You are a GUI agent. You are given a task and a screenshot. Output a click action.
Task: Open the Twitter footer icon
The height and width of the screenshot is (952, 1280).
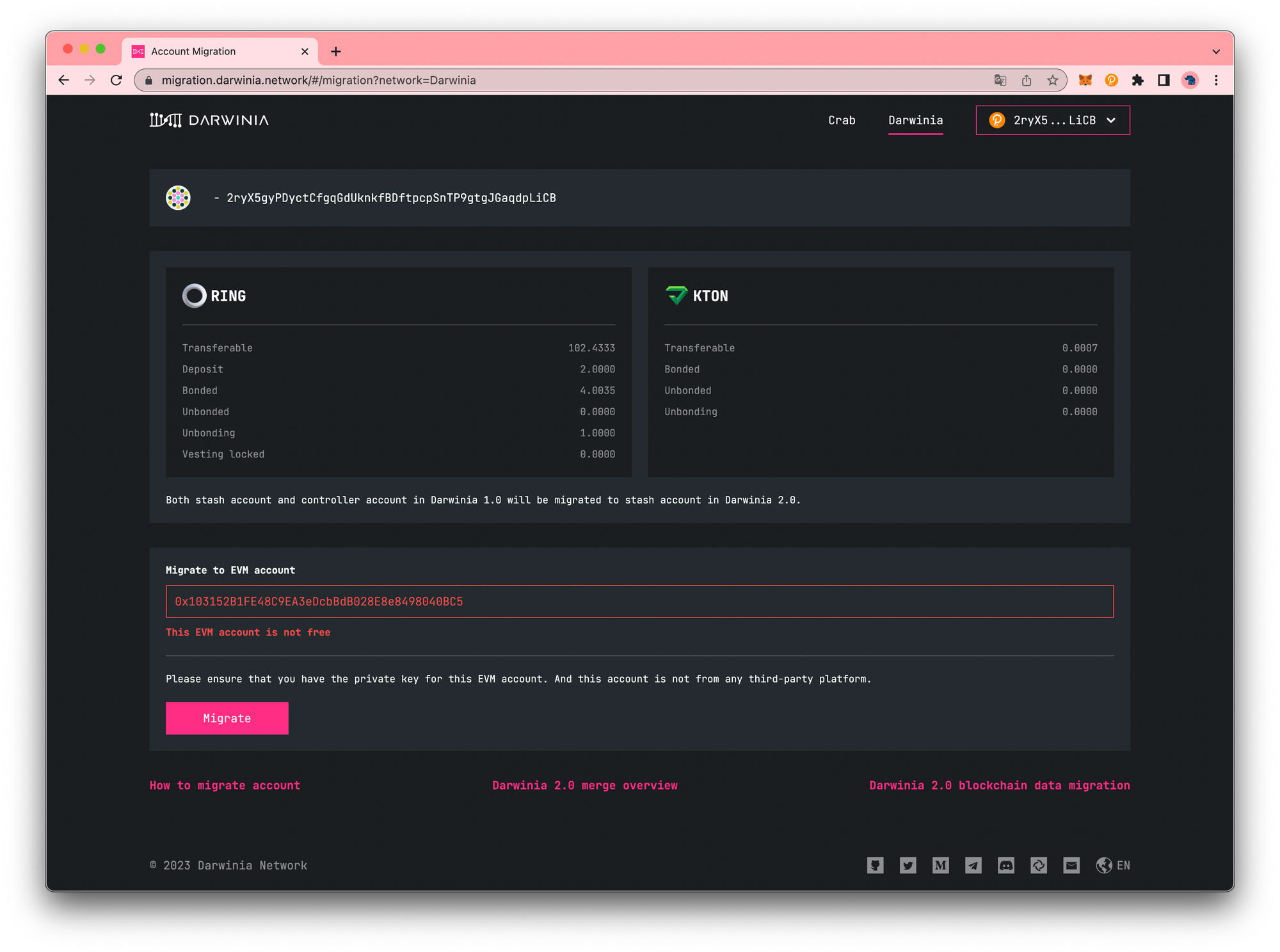tap(908, 866)
